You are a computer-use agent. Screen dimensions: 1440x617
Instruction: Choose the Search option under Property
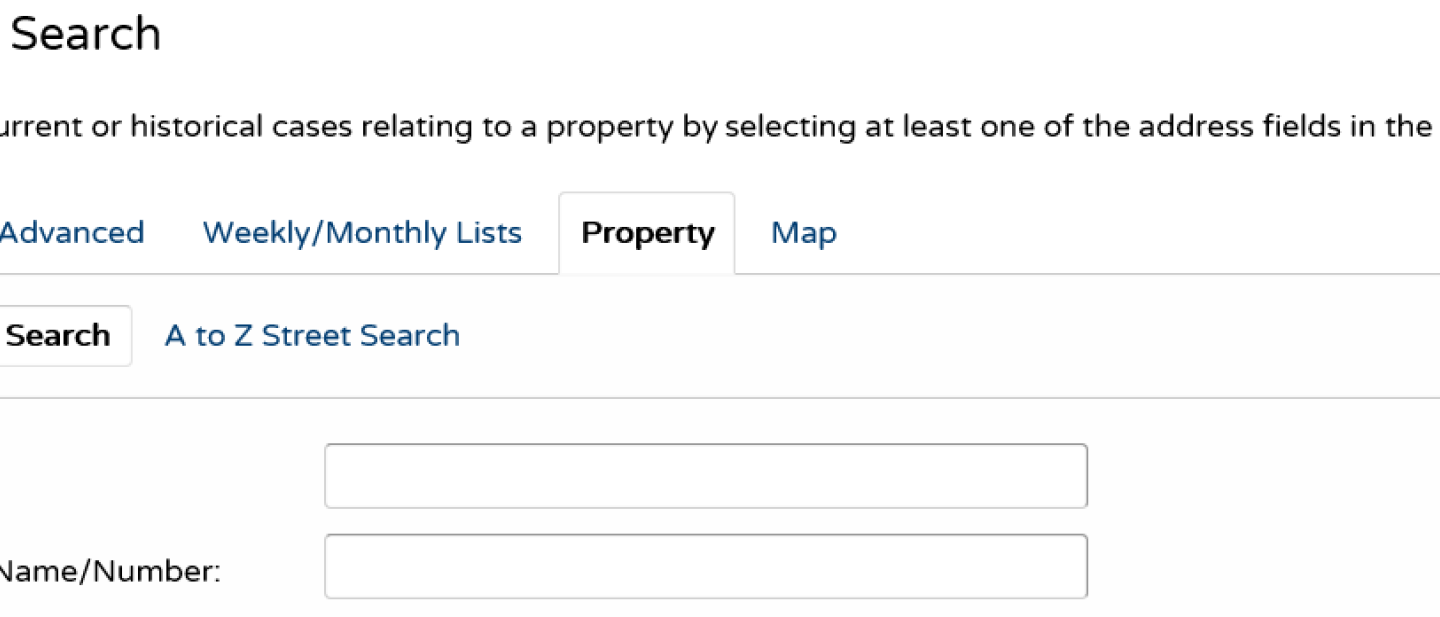57,335
